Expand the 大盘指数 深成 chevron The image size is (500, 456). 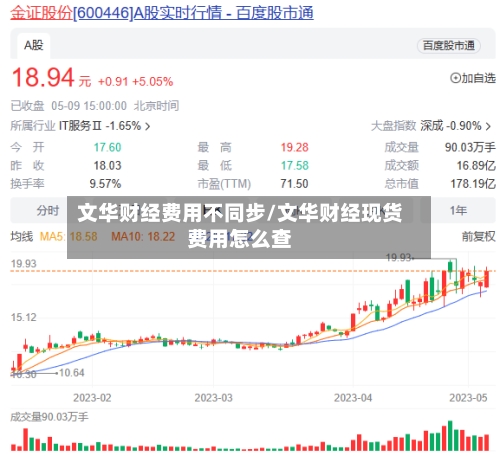(x=488, y=126)
